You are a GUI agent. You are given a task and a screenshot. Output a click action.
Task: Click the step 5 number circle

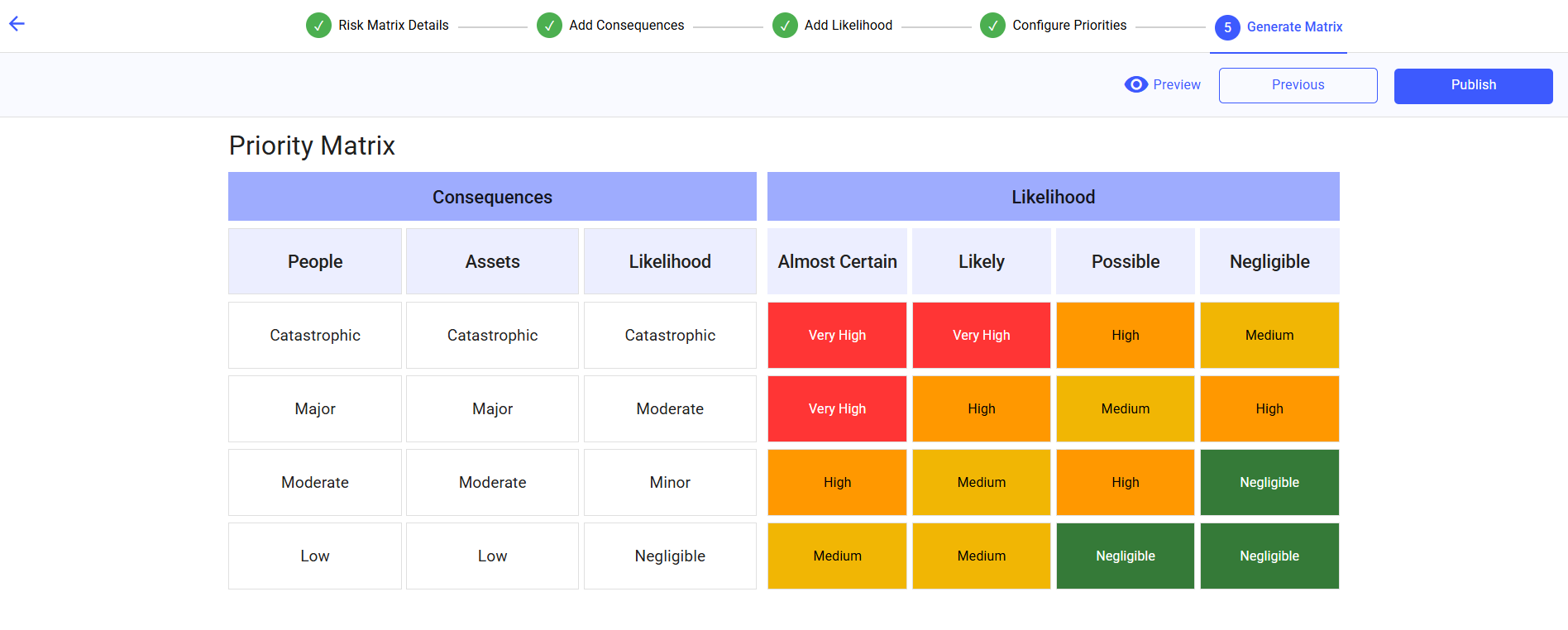pos(1227,27)
